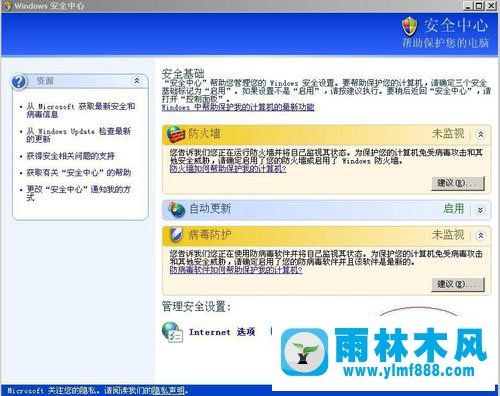
Task: Open the 隐私声明 link in footer
Action: [x=168, y=390]
